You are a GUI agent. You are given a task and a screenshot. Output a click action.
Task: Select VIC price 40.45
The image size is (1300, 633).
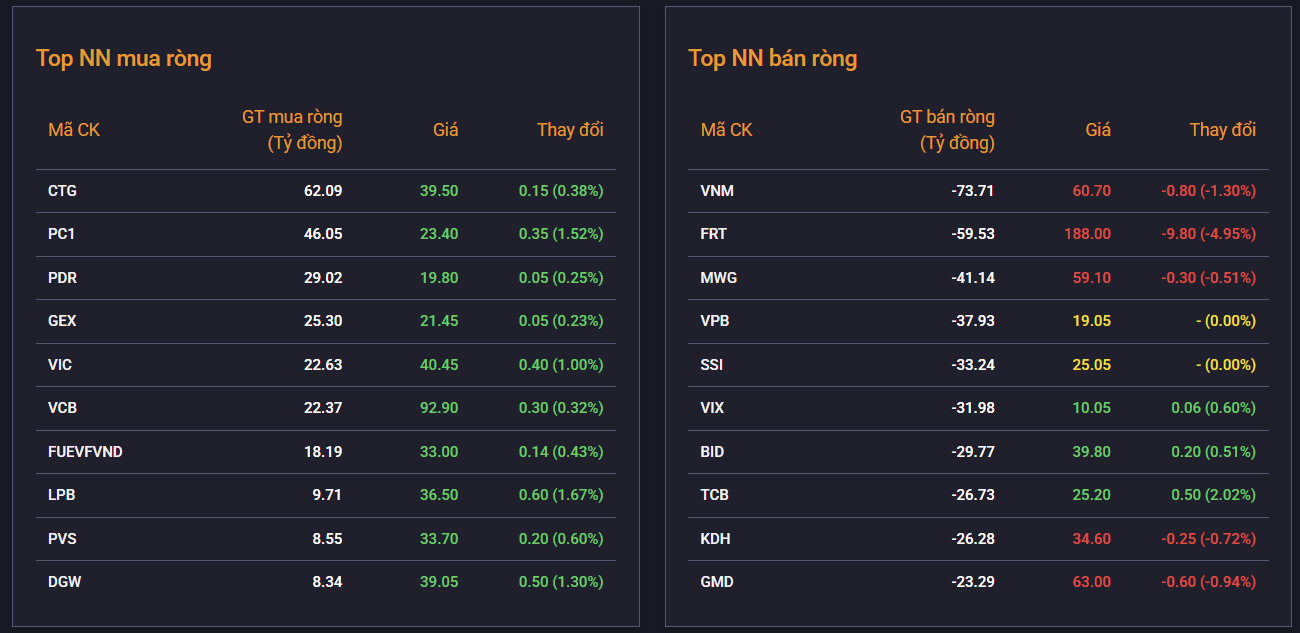tap(439, 365)
